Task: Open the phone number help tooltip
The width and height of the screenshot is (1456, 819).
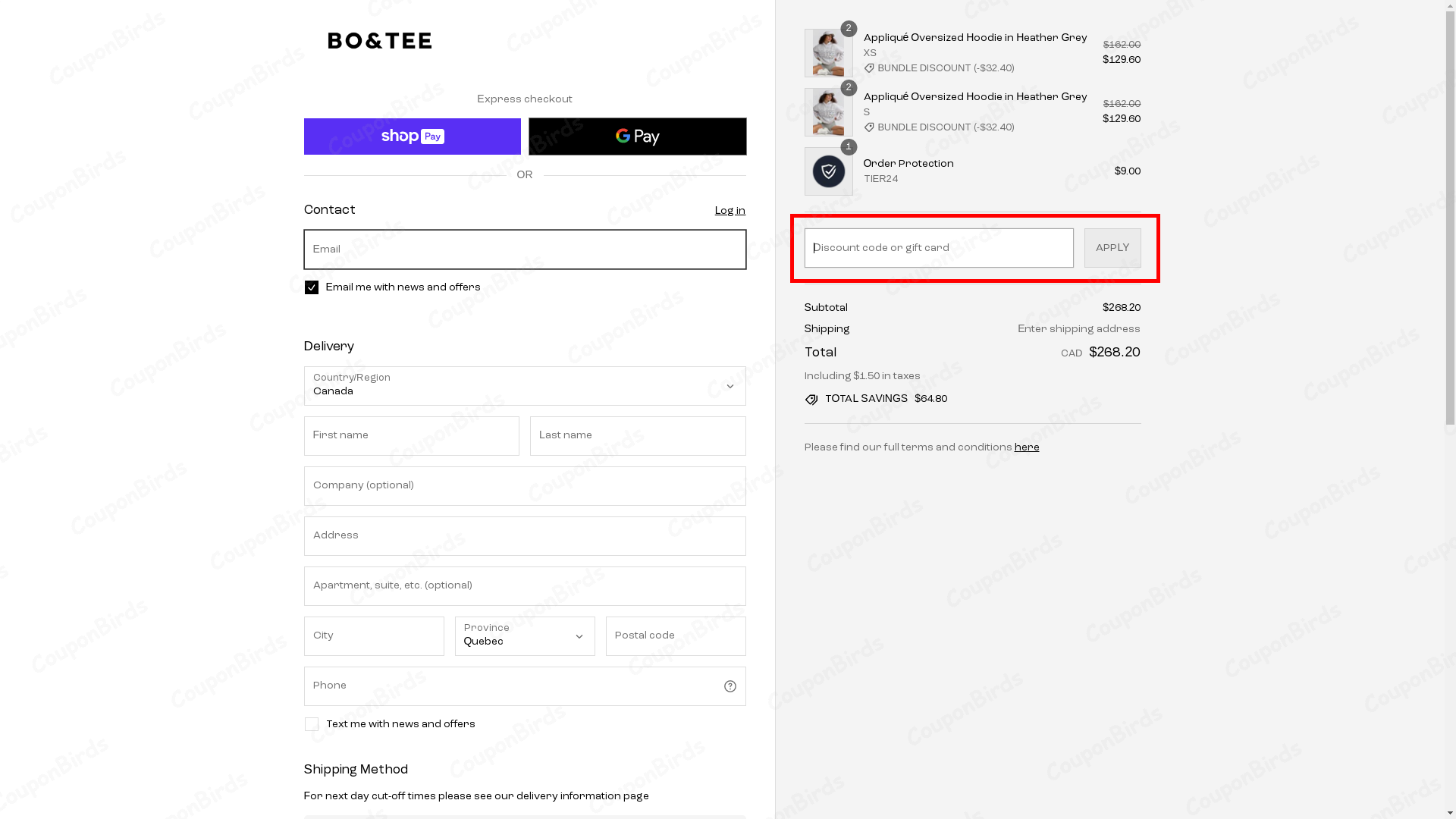Action: tap(730, 686)
